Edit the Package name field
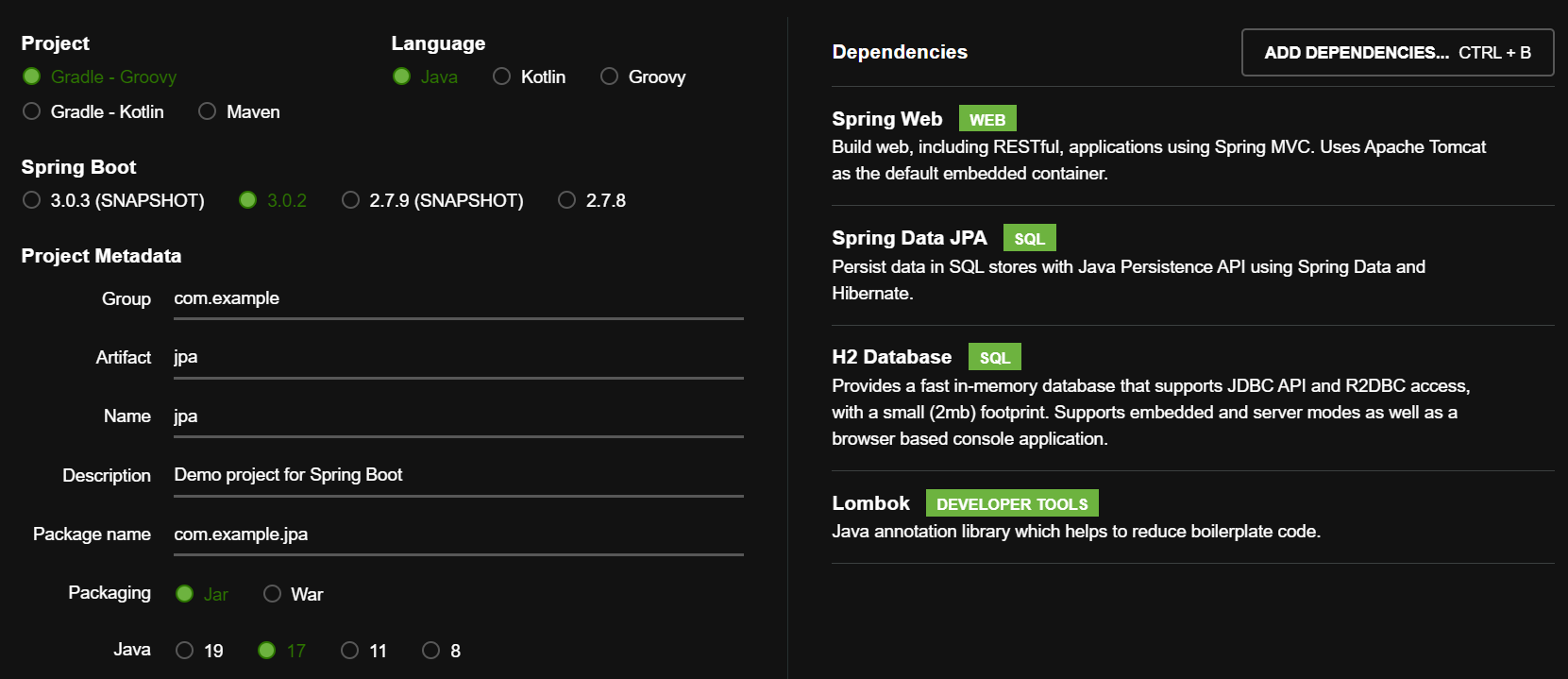Image resolution: width=1568 pixels, height=679 pixels. click(459, 535)
